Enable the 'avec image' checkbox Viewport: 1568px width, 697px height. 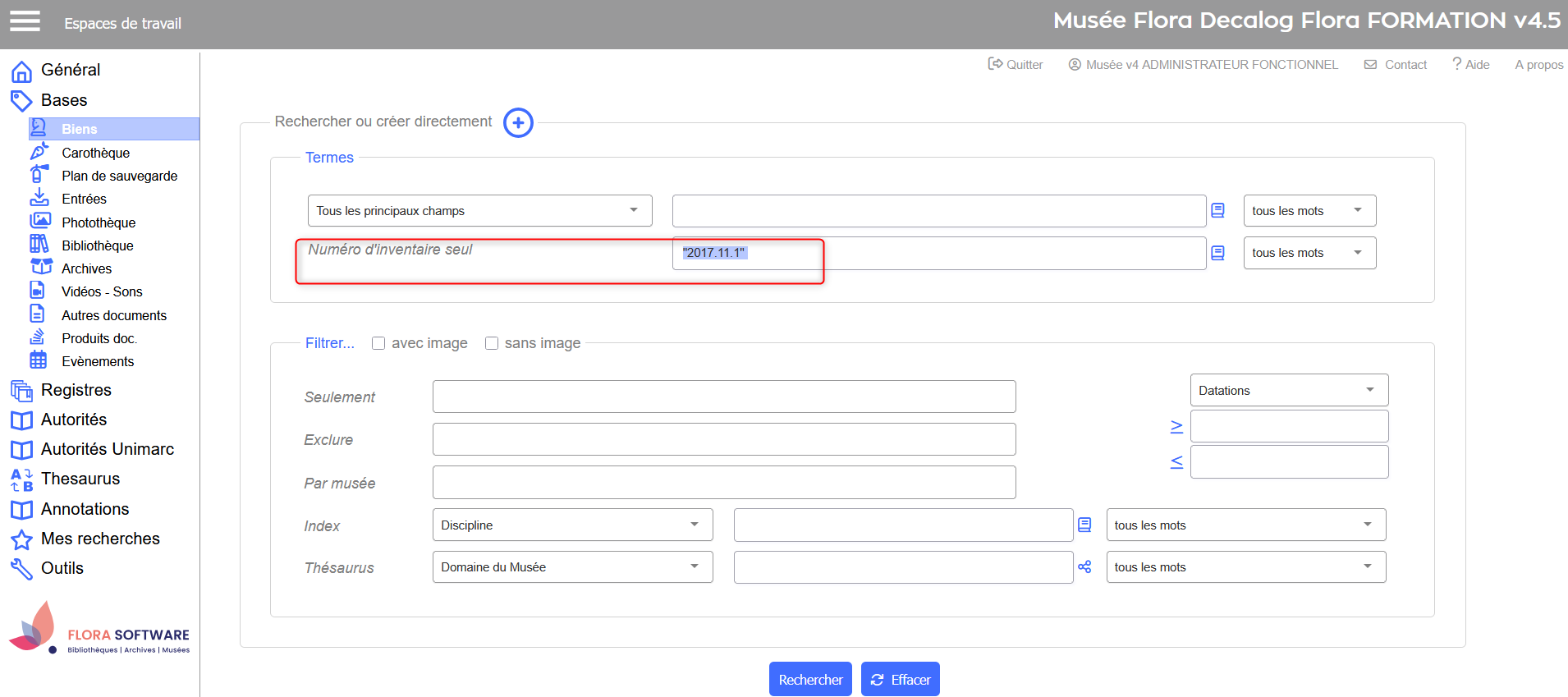pos(378,343)
